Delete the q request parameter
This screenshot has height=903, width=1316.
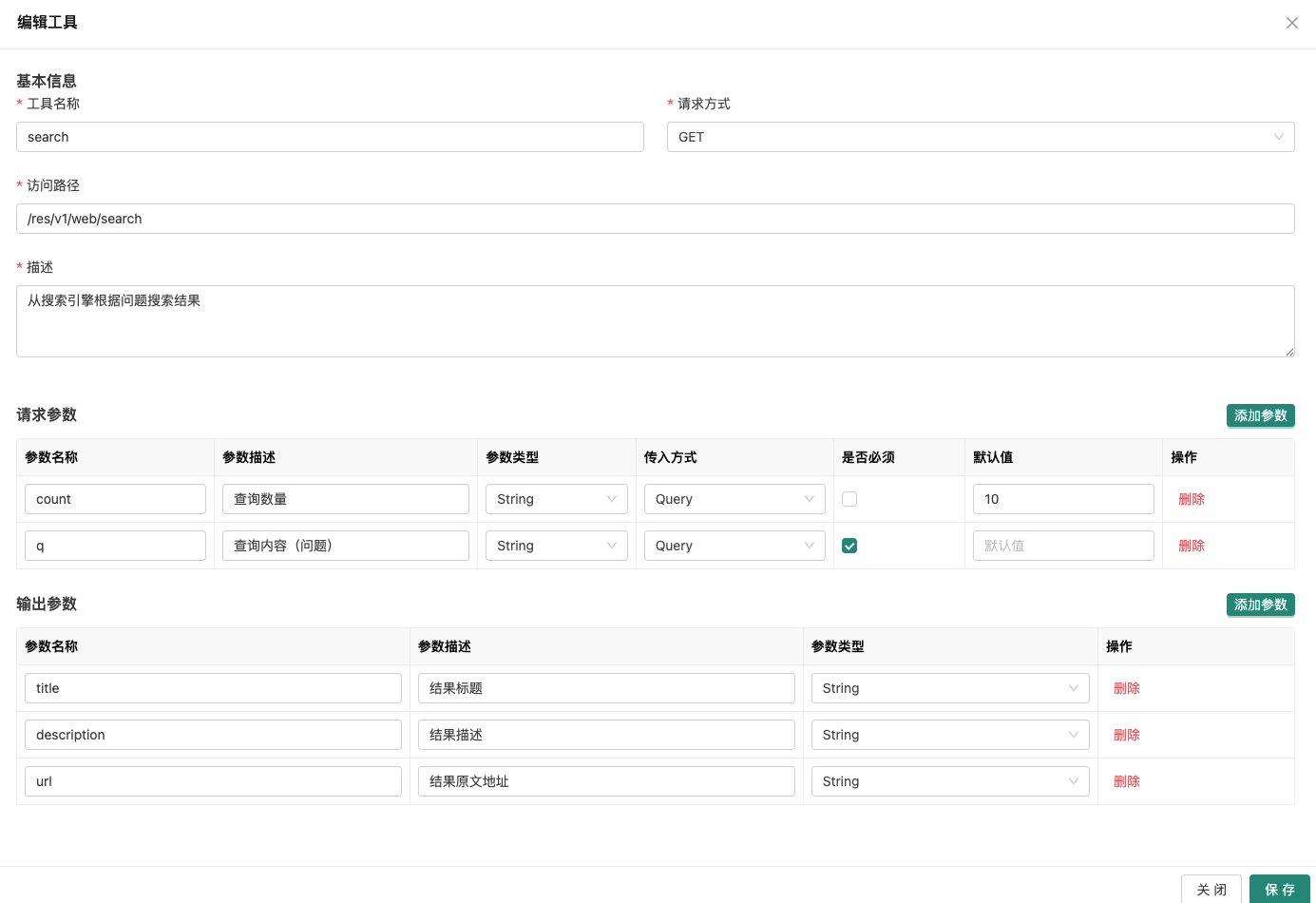pos(1191,546)
